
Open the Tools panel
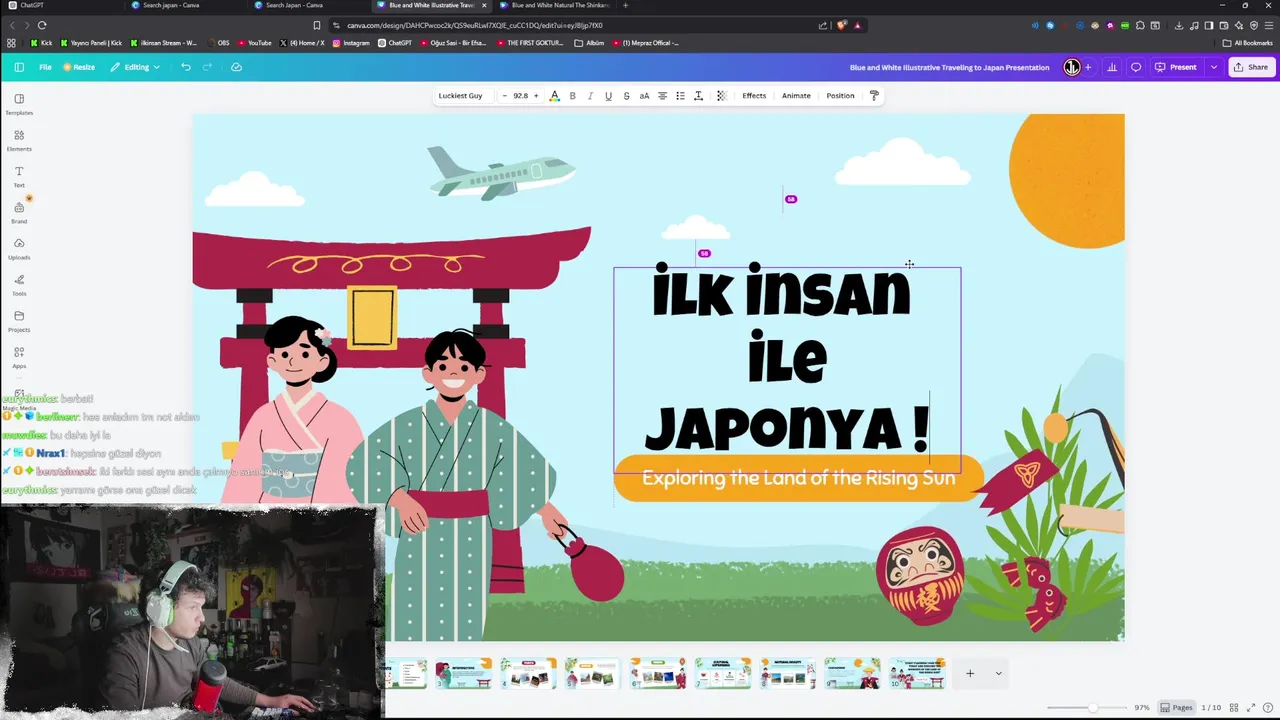click(x=19, y=284)
